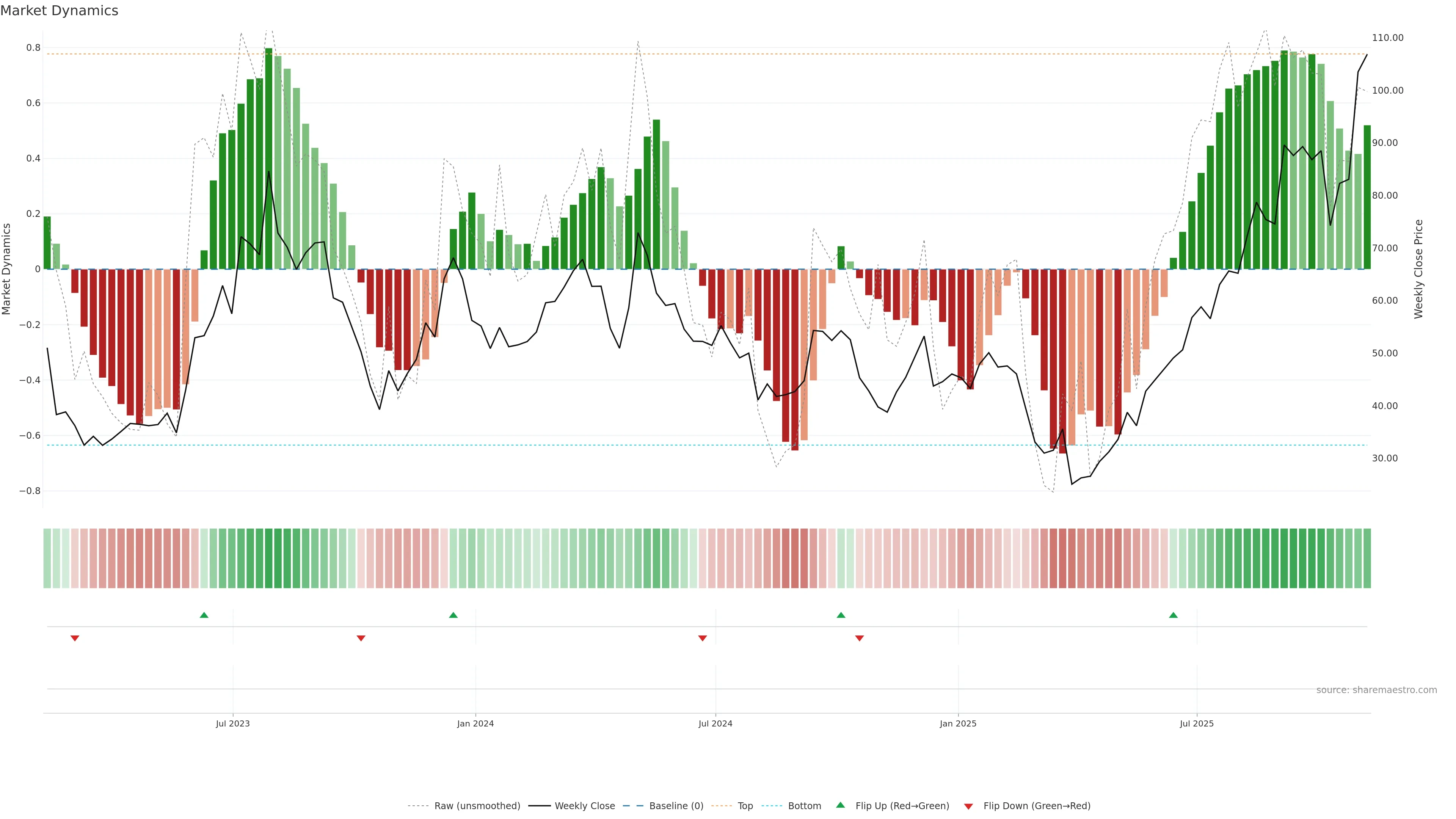Screen dimensions: 1456x819
Task: Toggle the Baseline (0) legend entry
Action: 676,806
